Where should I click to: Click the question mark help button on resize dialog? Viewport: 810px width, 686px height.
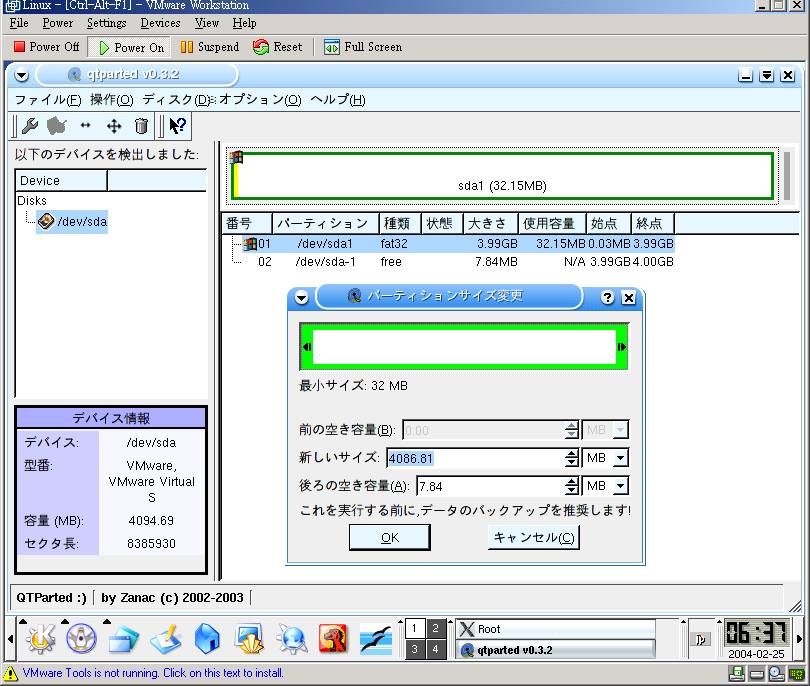coord(608,298)
